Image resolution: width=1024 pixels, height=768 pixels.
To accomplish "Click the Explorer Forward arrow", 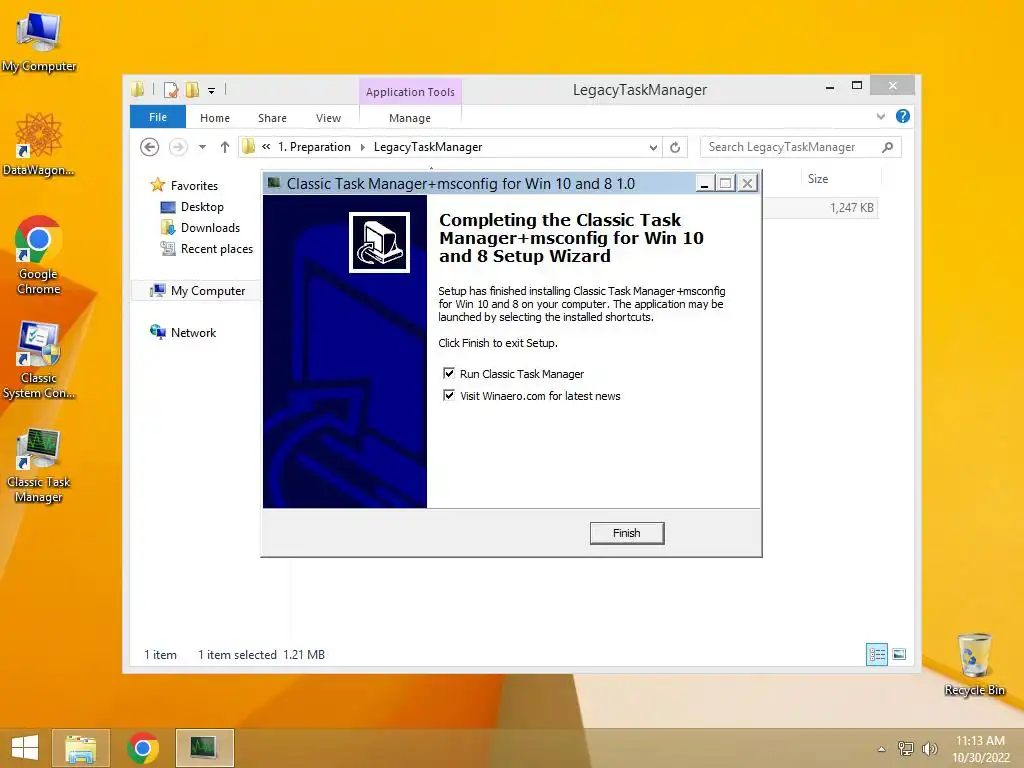I will pos(178,147).
